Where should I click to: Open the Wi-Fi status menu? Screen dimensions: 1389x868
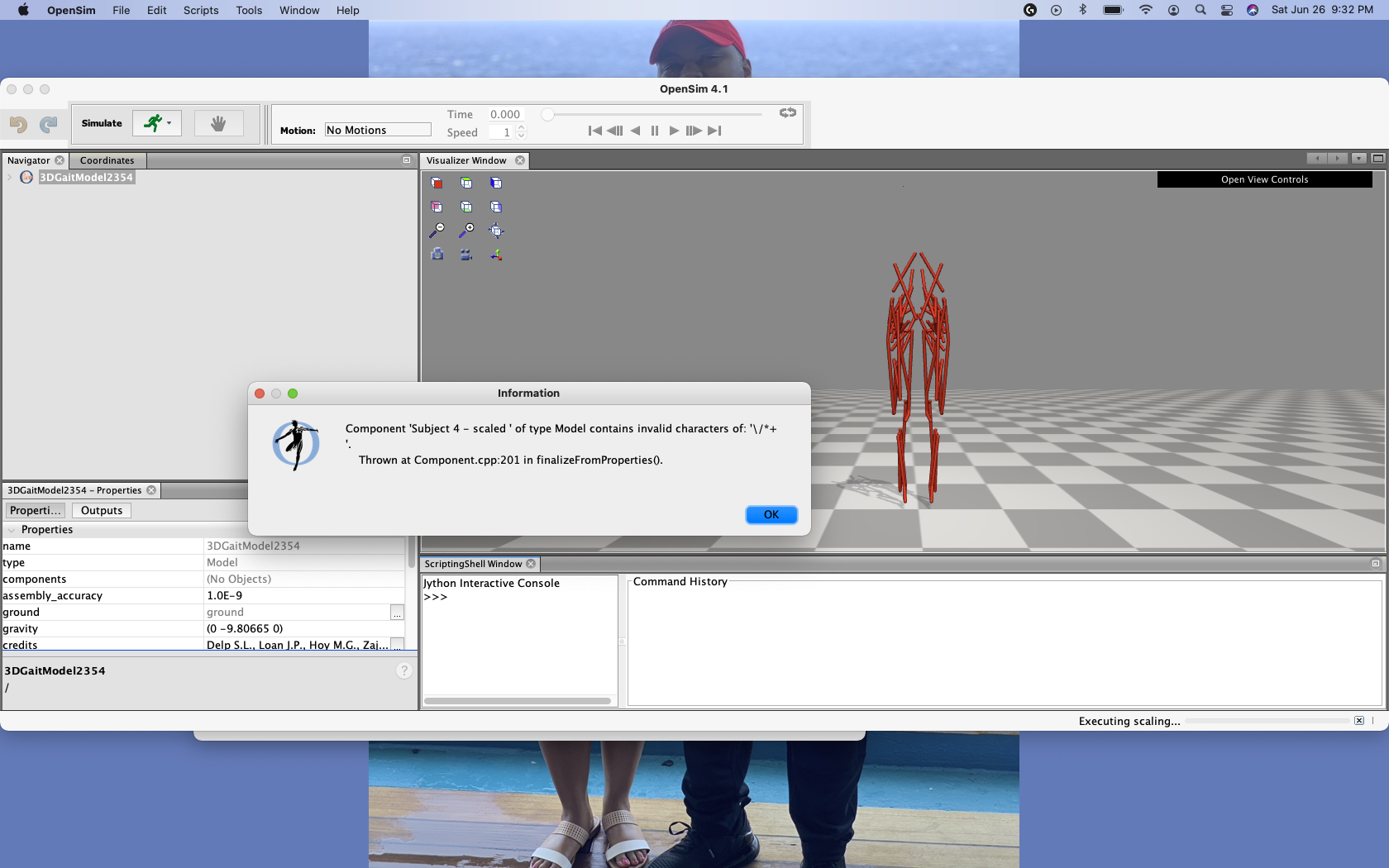(1145, 10)
